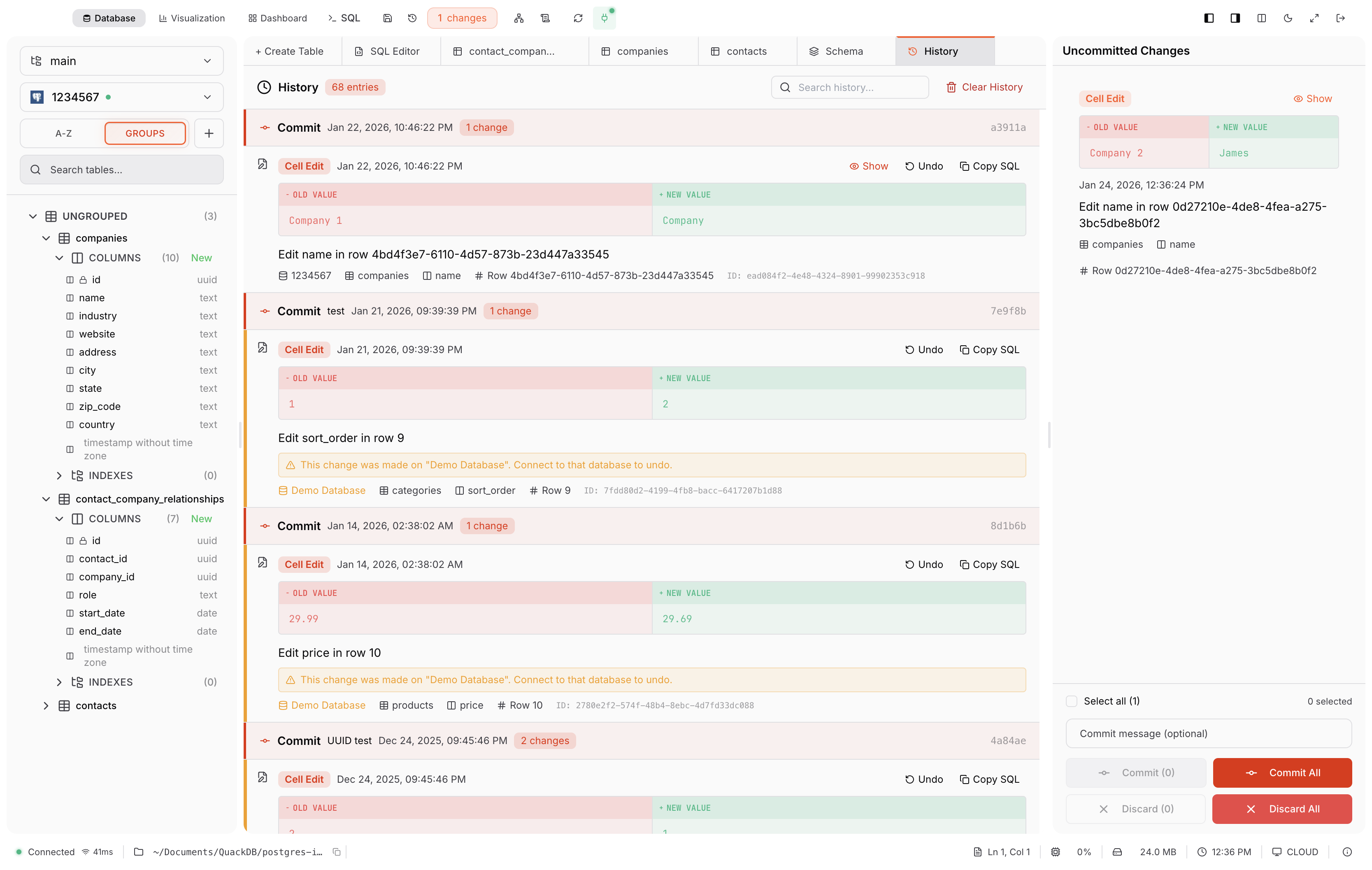Image resolution: width=1372 pixels, height=870 pixels.
Task: Switch to the Visualization view
Action: coord(191,18)
